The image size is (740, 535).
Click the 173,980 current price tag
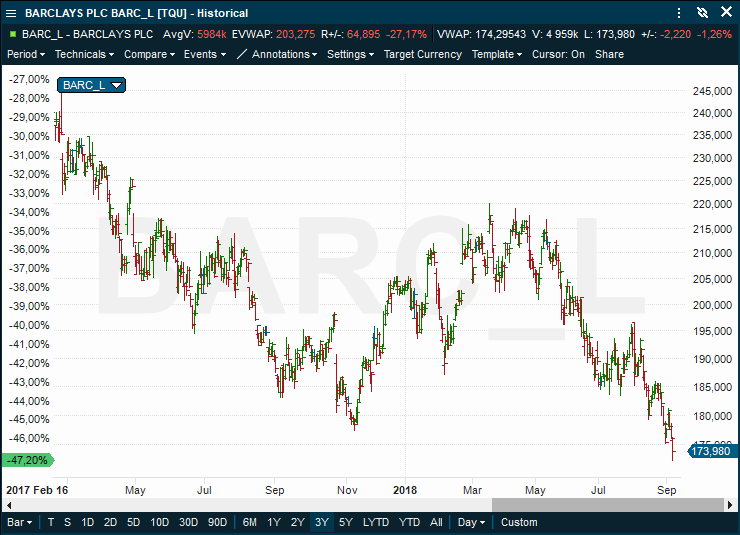(710, 451)
